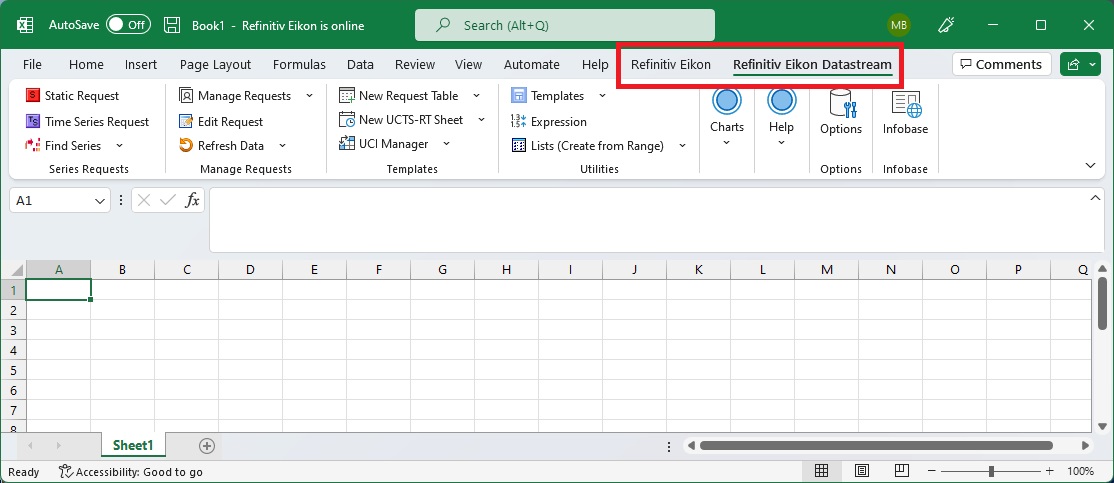
Task: Open Infobase
Action: [x=905, y=114]
